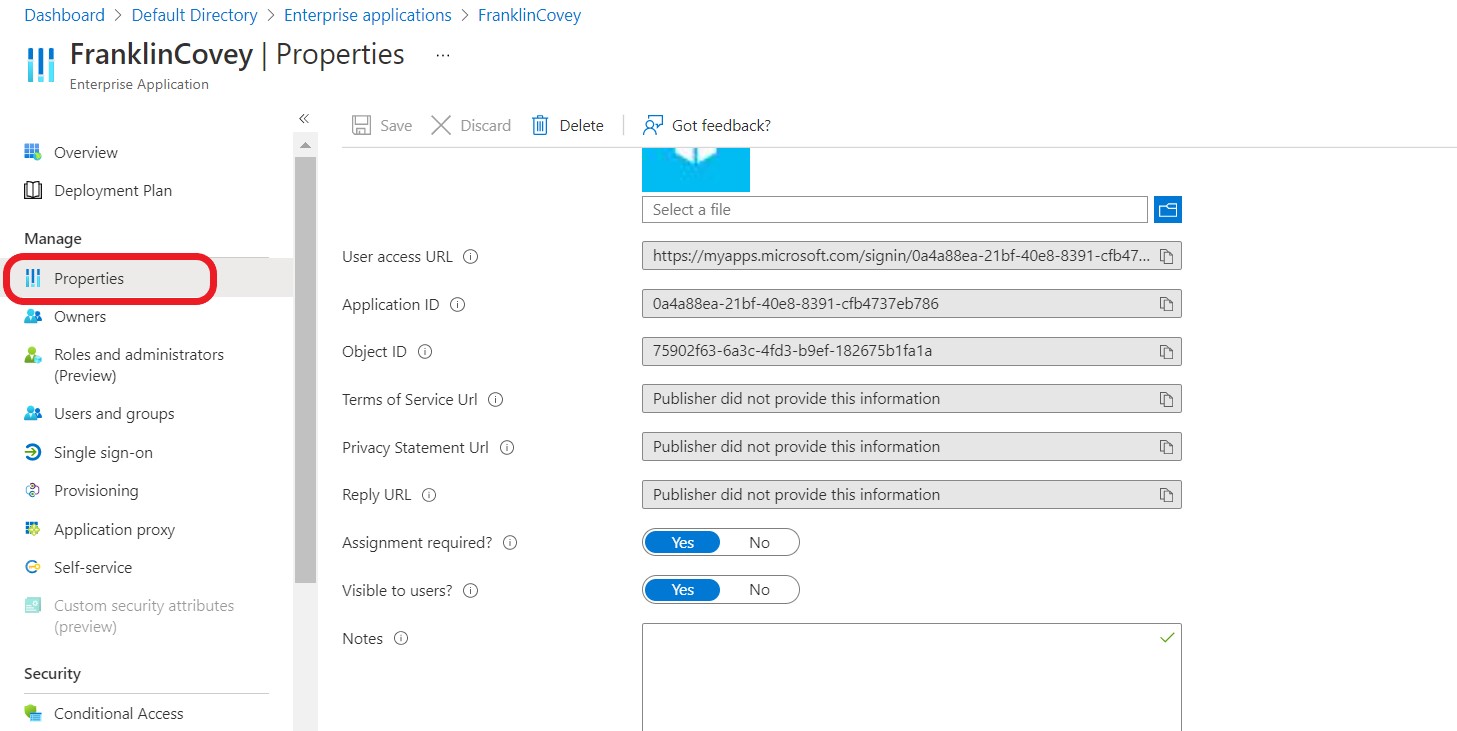Collapse the left navigation pane

coord(304,118)
